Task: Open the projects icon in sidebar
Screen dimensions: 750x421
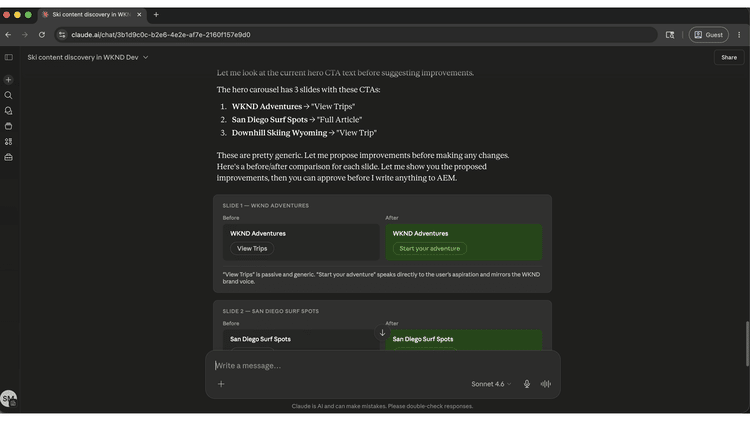Action: [9, 126]
